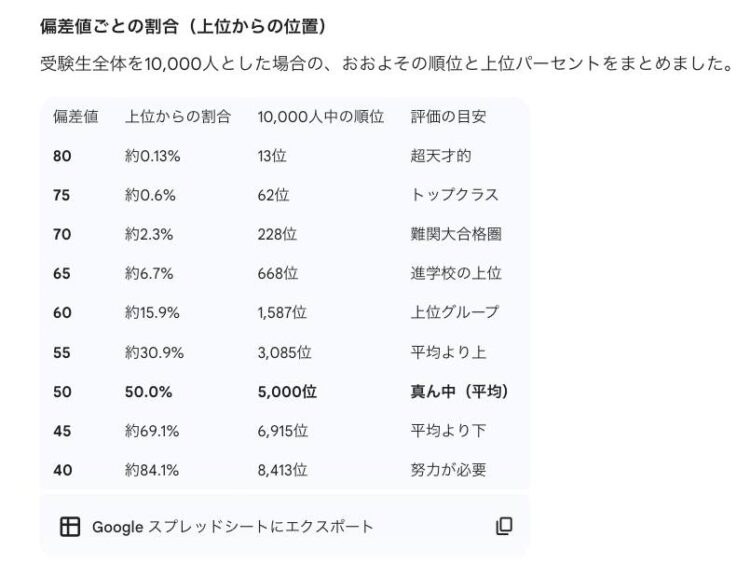Click the copy table icon

pyautogui.click(x=504, y=526)
